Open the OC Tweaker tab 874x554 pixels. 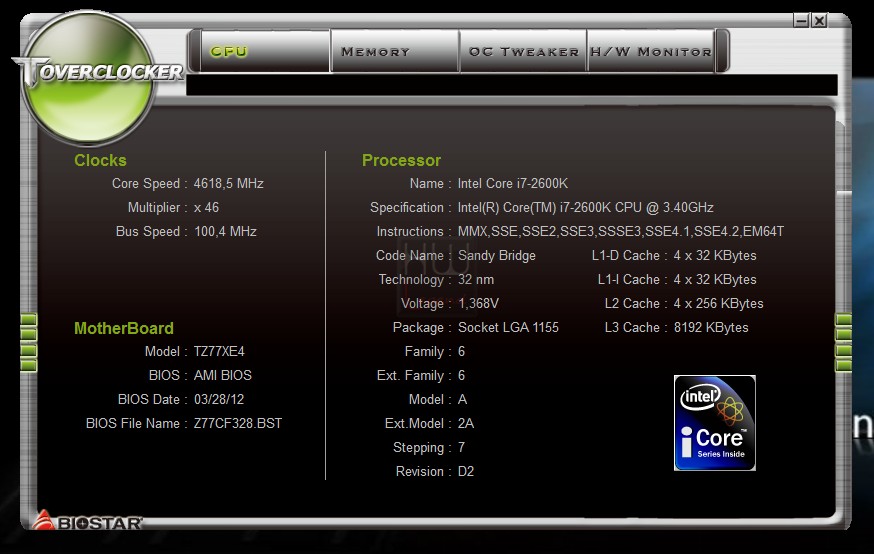[x=523, y=51]
